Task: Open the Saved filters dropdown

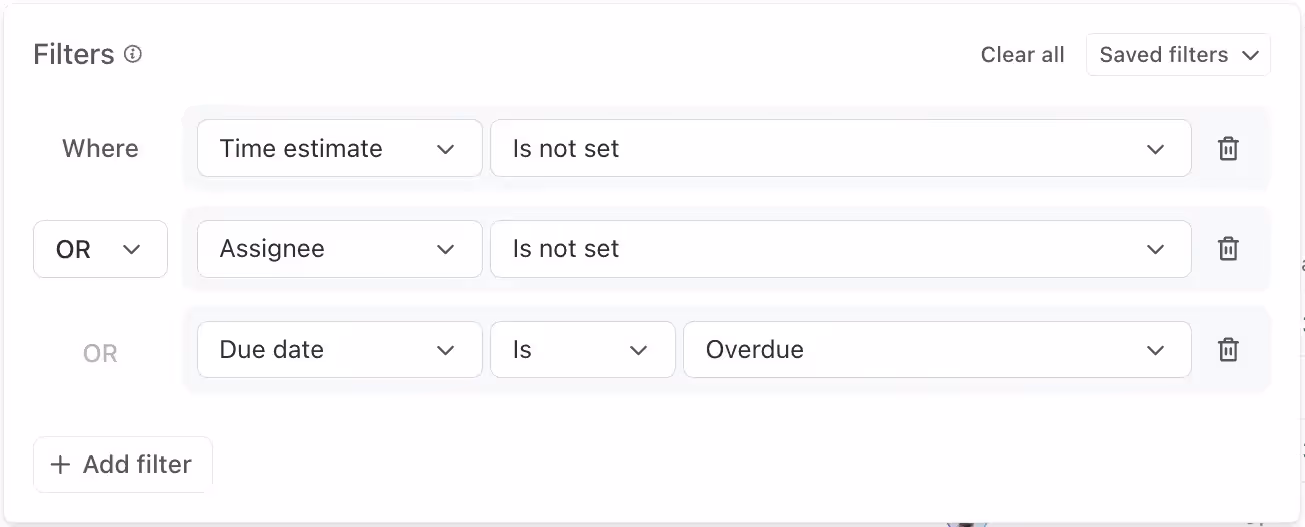Action: coord(1177,55)
